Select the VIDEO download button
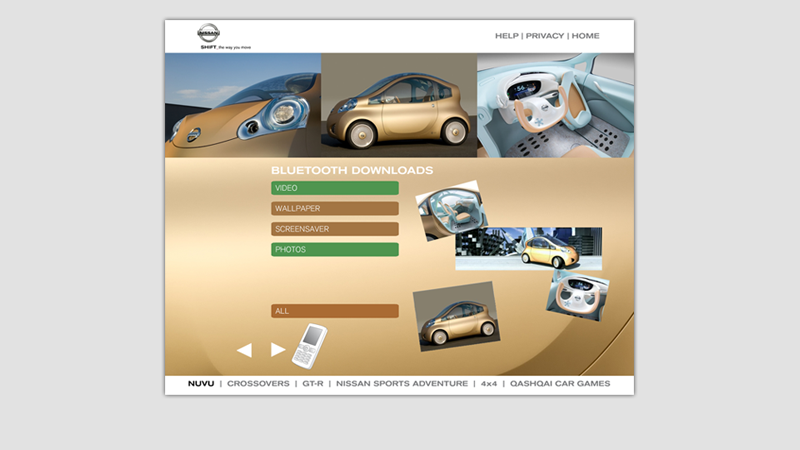This screenshot has width=800, height=450. pos(335,188)
